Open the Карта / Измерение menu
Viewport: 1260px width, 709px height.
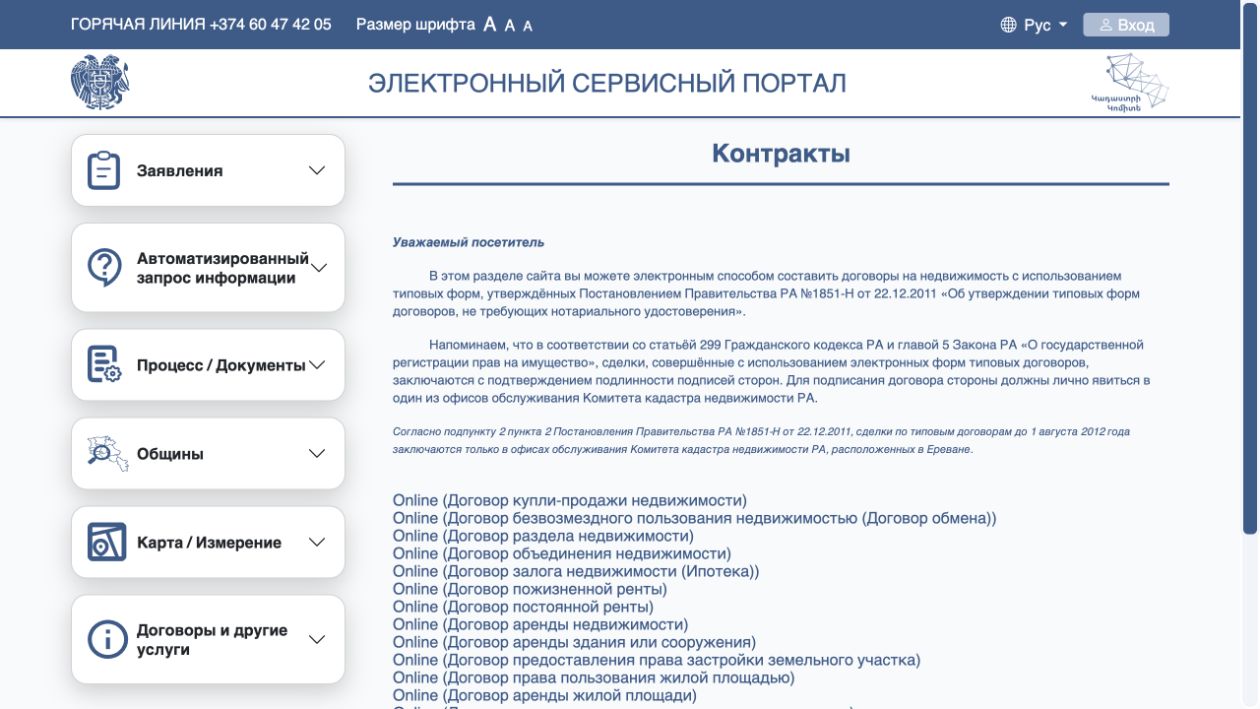208,542
